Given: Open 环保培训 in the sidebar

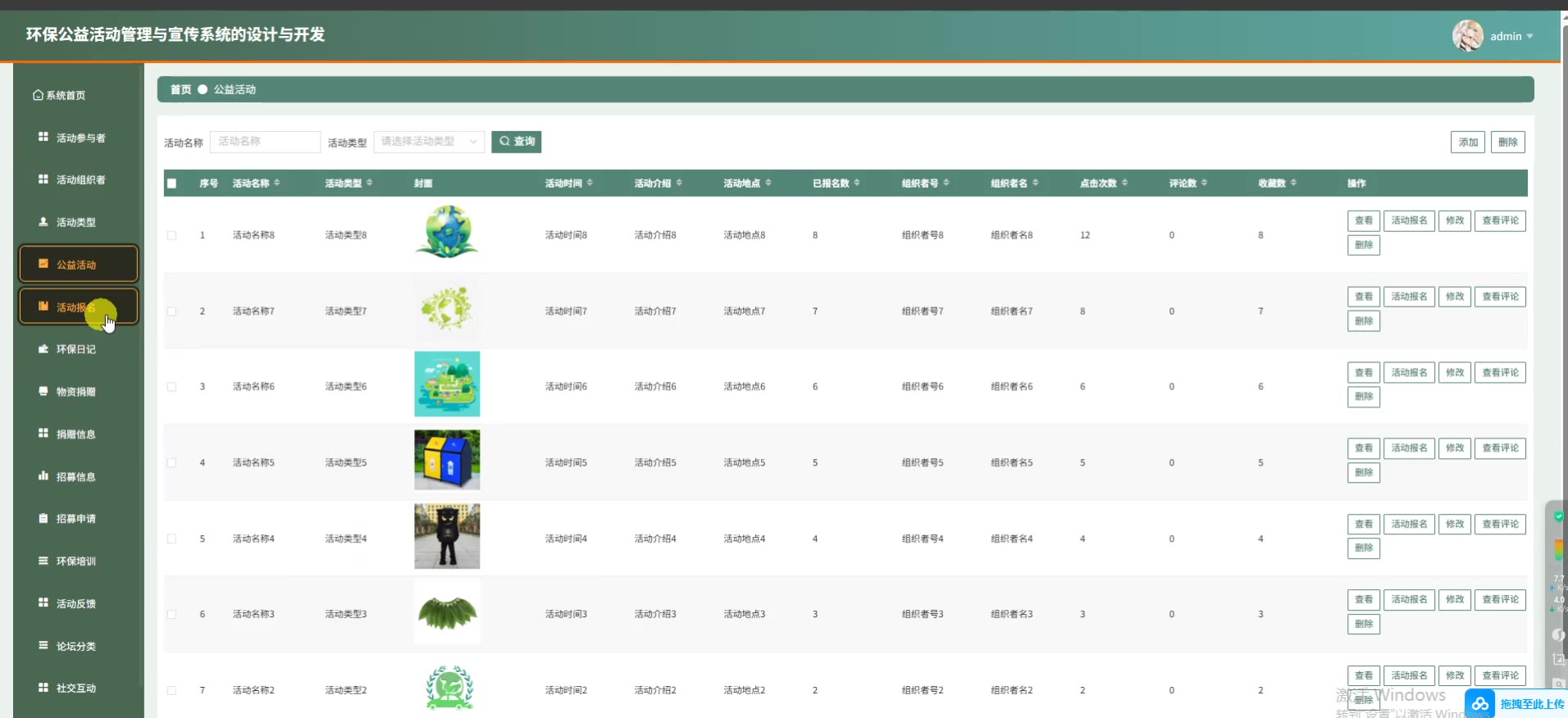Looking at the screenshot, I should 76,561.
